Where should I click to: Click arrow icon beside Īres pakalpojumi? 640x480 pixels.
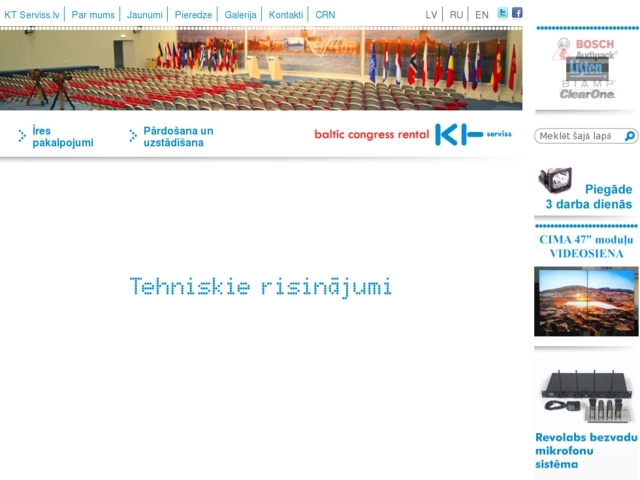coord(22,136)
